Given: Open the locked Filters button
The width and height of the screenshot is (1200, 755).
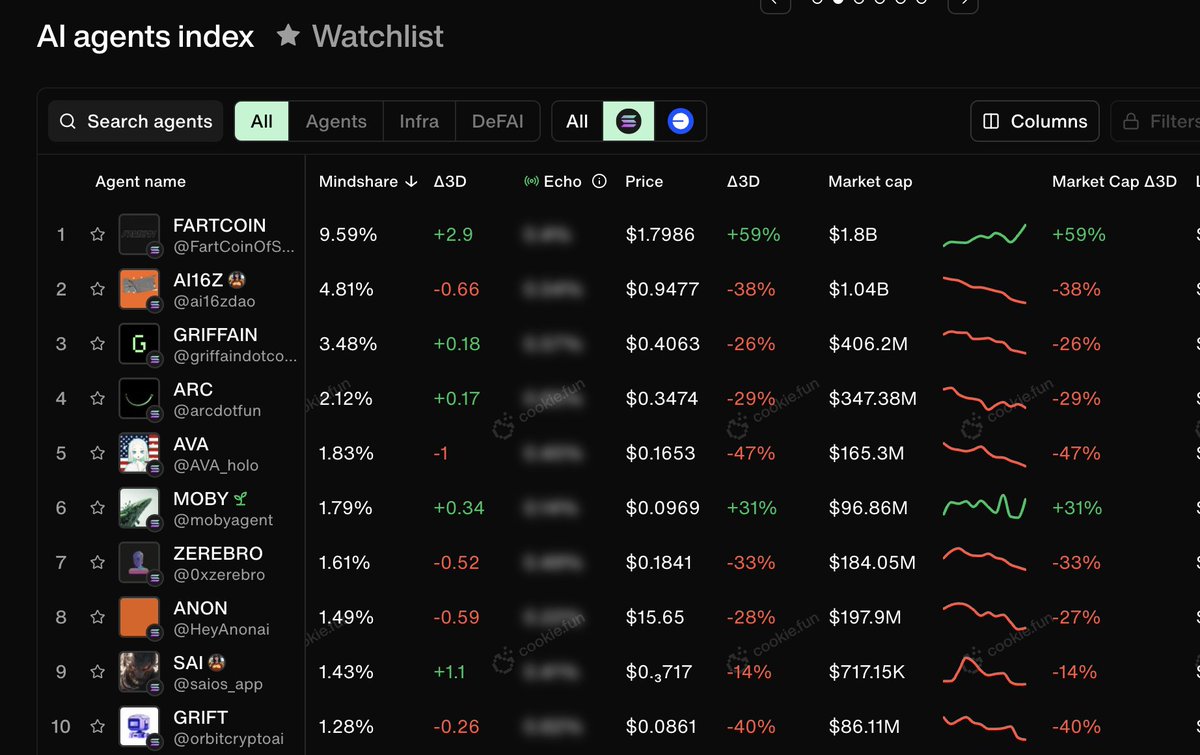Looking at the screenshot, I should point(1155,121).
